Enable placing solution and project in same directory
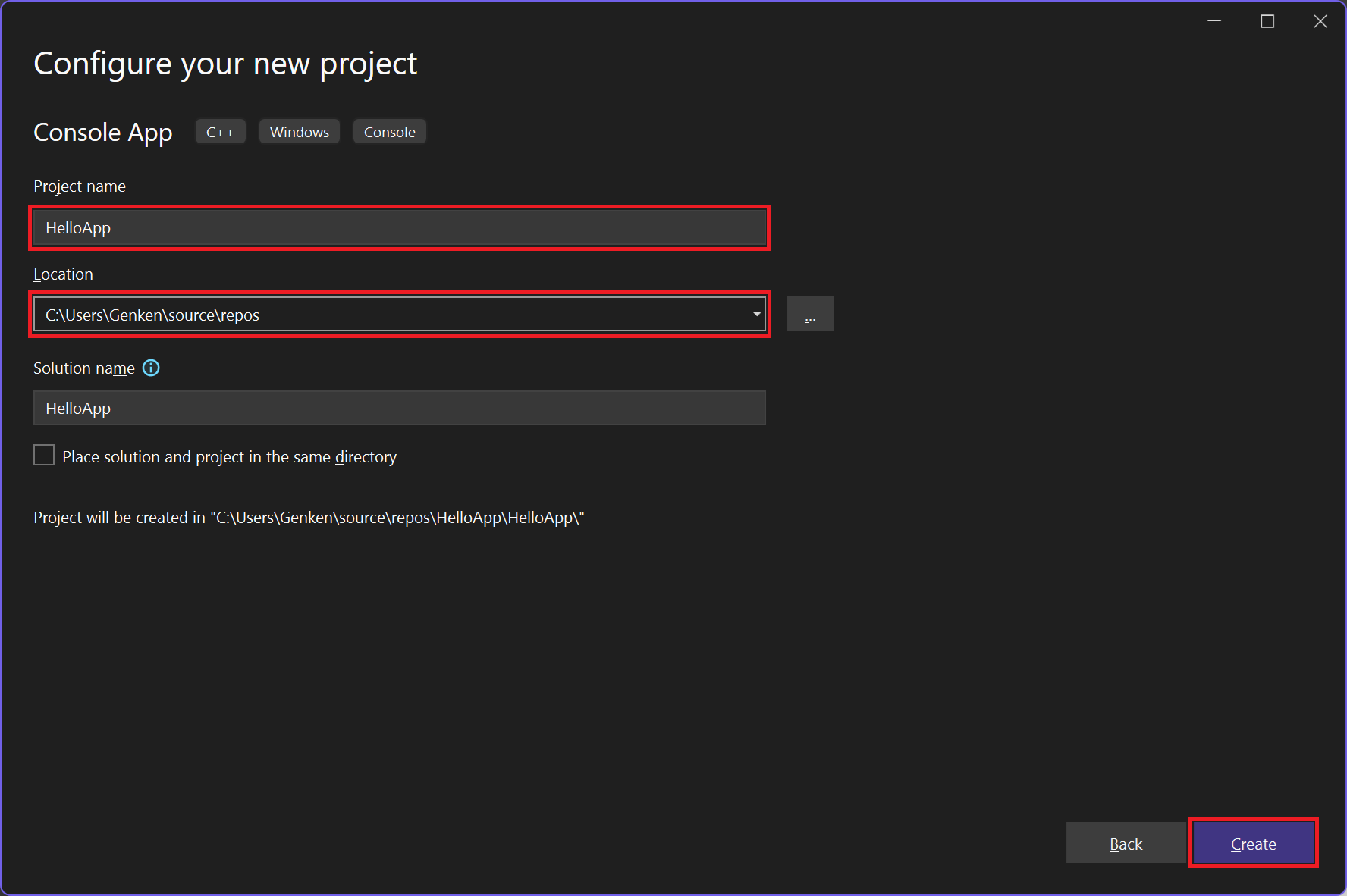1347x896 pixels. click(43, 455)
